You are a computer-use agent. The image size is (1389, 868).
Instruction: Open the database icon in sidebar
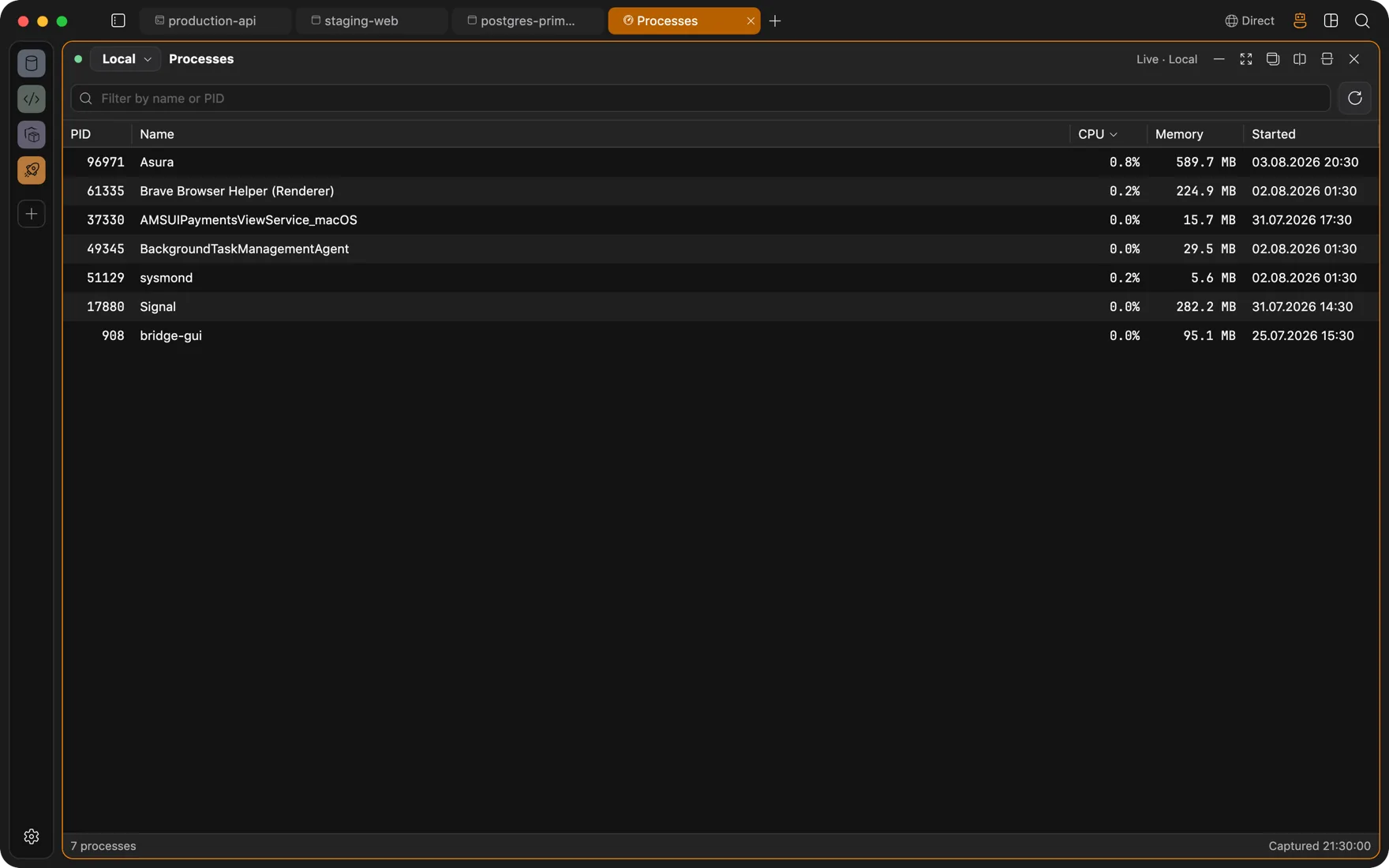pyautogui.click(x=32, y=63)
